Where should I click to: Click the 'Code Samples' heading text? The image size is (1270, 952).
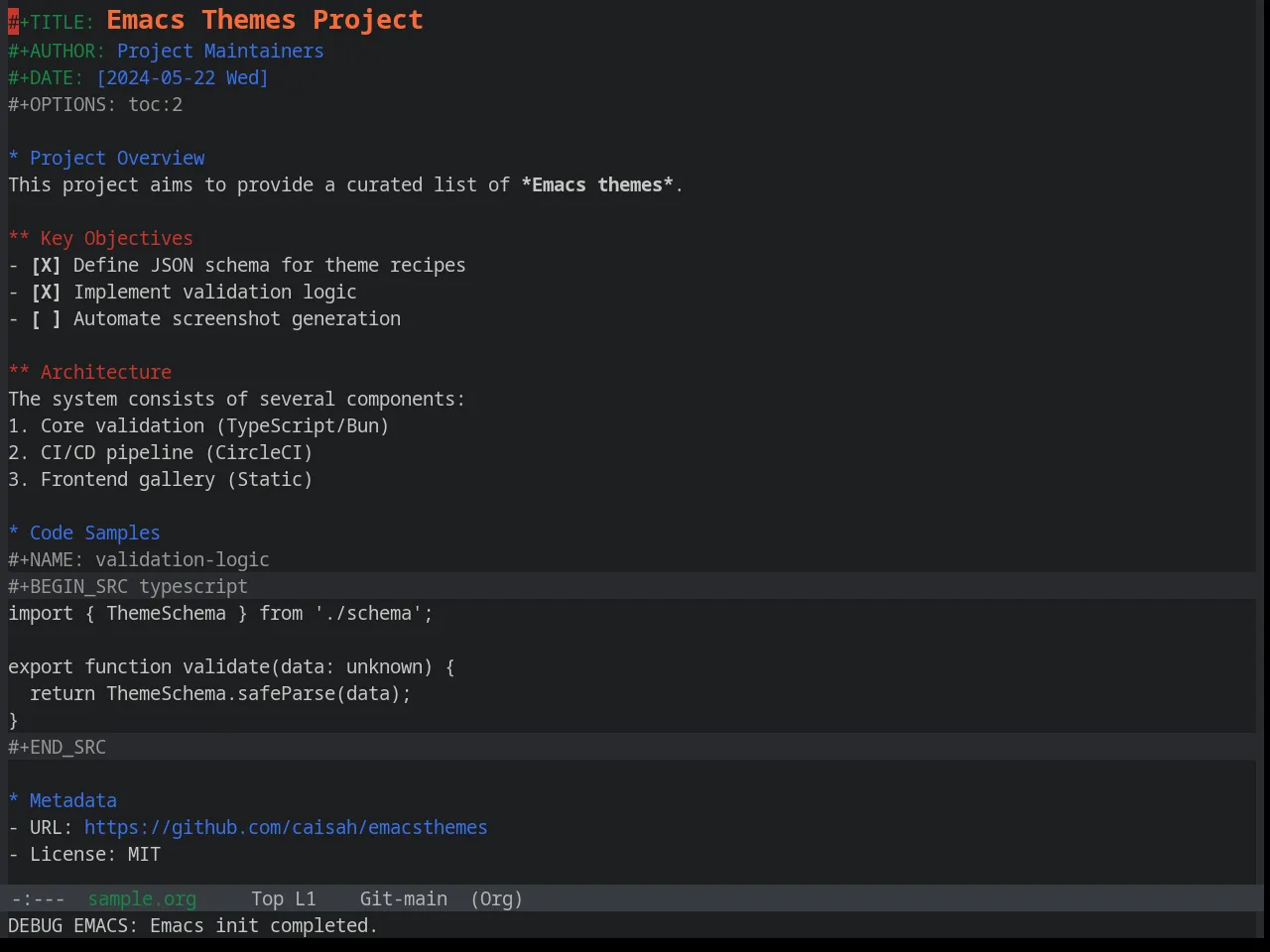tap(95, 534)
